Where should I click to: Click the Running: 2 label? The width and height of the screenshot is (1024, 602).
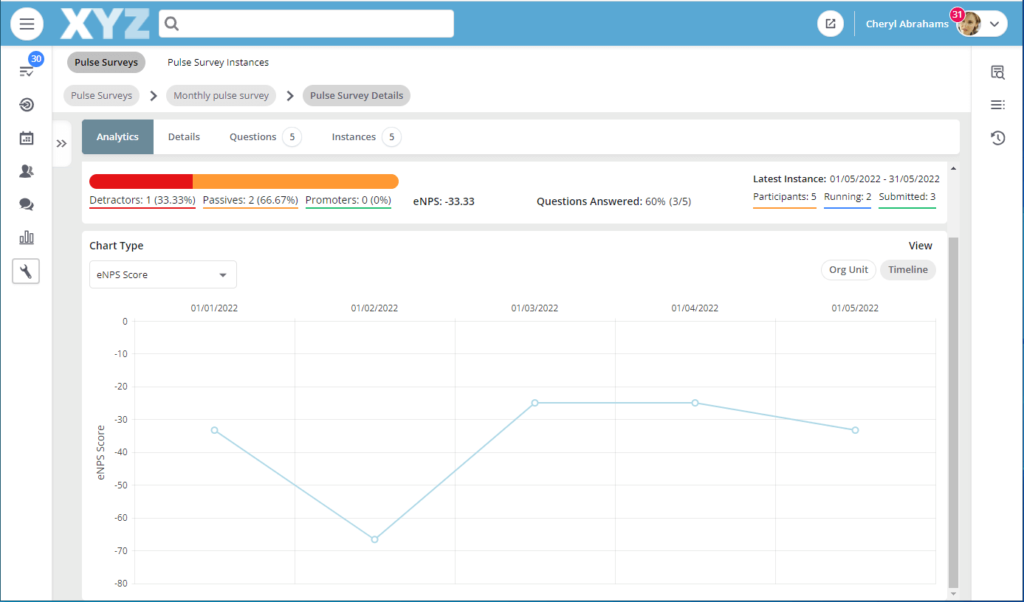click(847, 197)
